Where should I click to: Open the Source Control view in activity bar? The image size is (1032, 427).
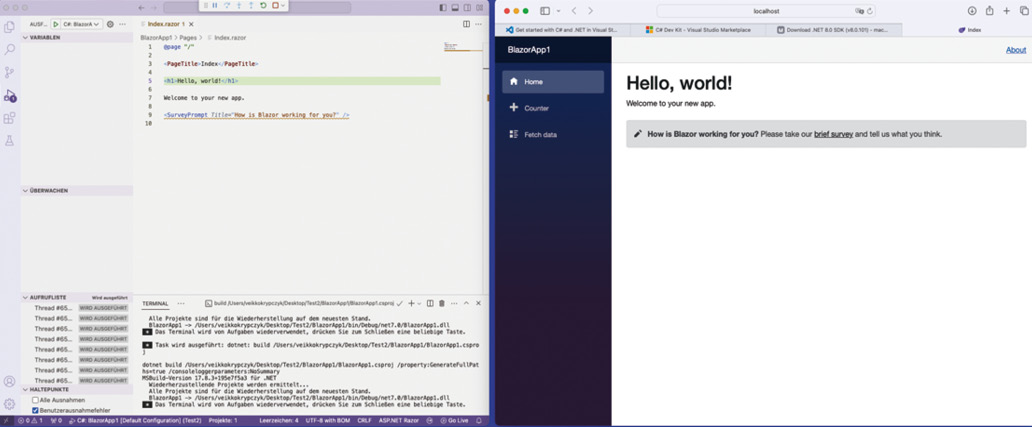pyautogui.click(x=9, y=72)
